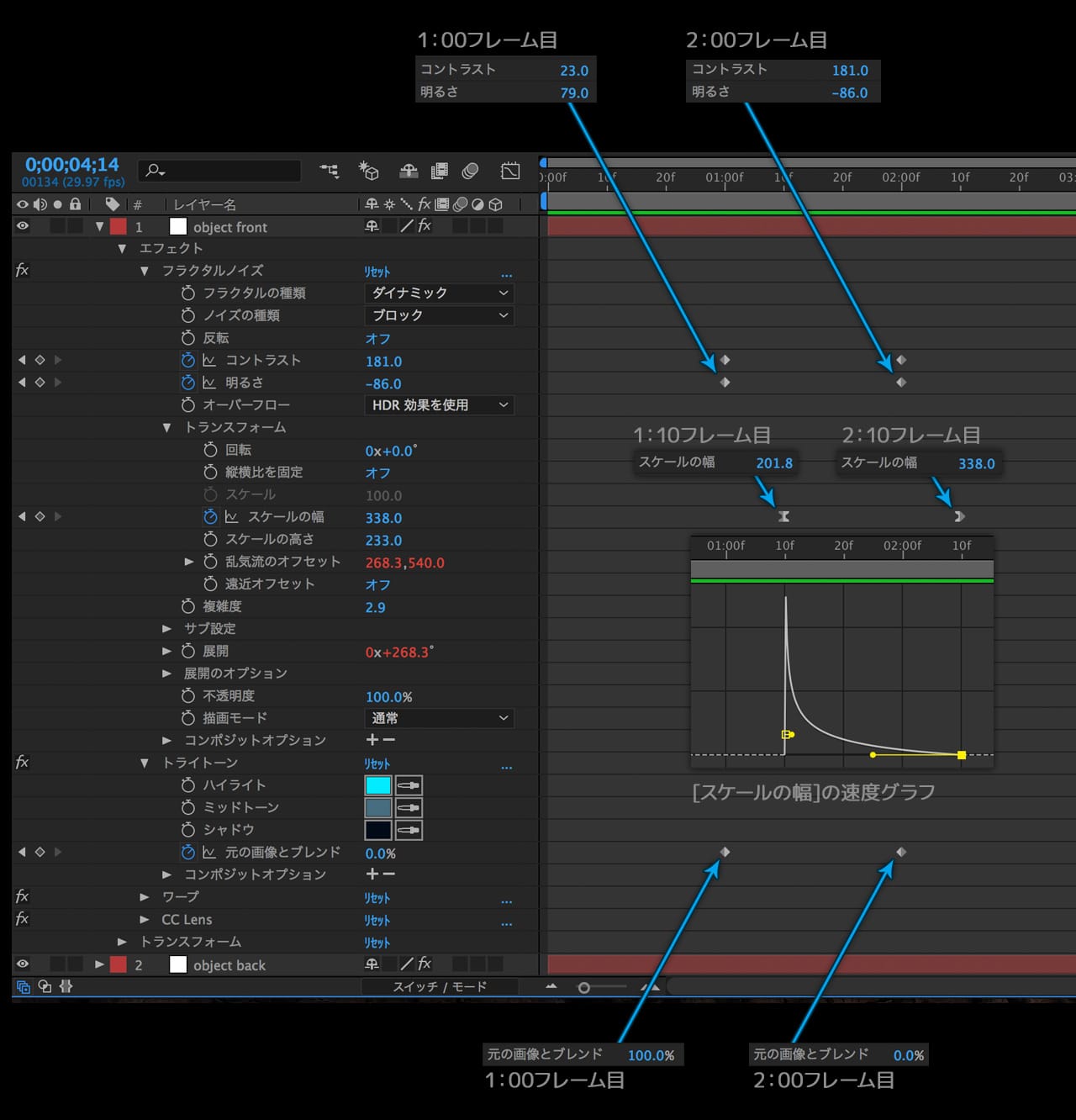Click the スイッチ / モード button
Image resolution: width=1076 pixels, height=1120 pixels.
[x=440, y=987]
